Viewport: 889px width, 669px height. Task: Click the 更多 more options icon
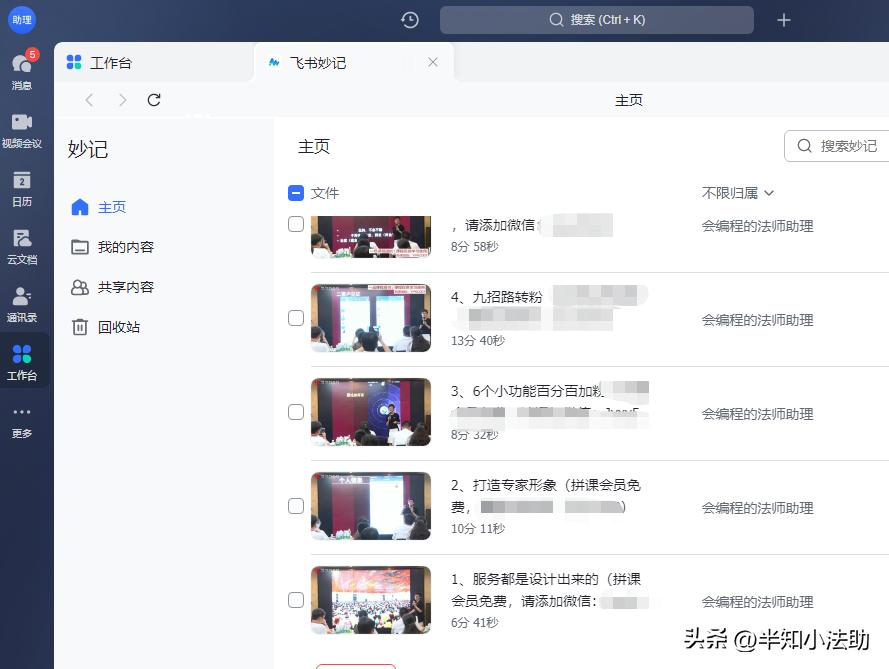click(x=22, y=420)
